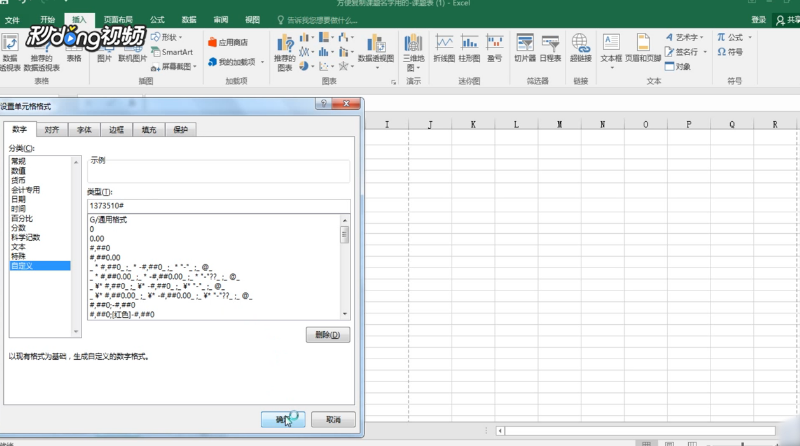Insert a win/loss sparkline (盈亏)
Screen dimensions: 800x446
pyautogui.click(x=494, y=48)
